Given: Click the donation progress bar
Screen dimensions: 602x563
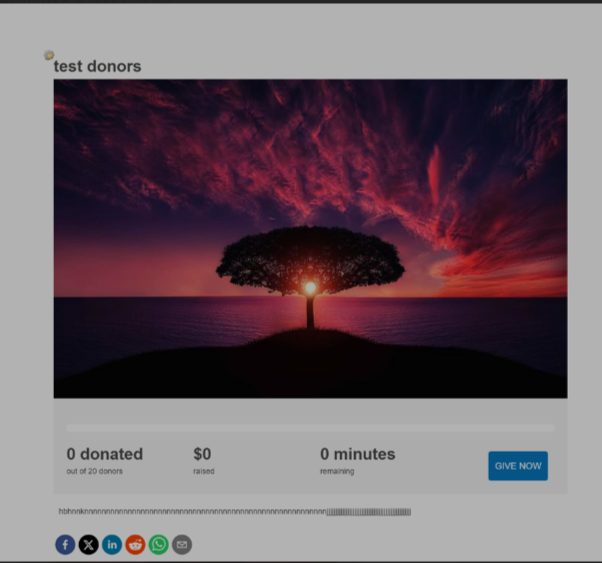Looking at the screenshot, I should tap(310, 428).
